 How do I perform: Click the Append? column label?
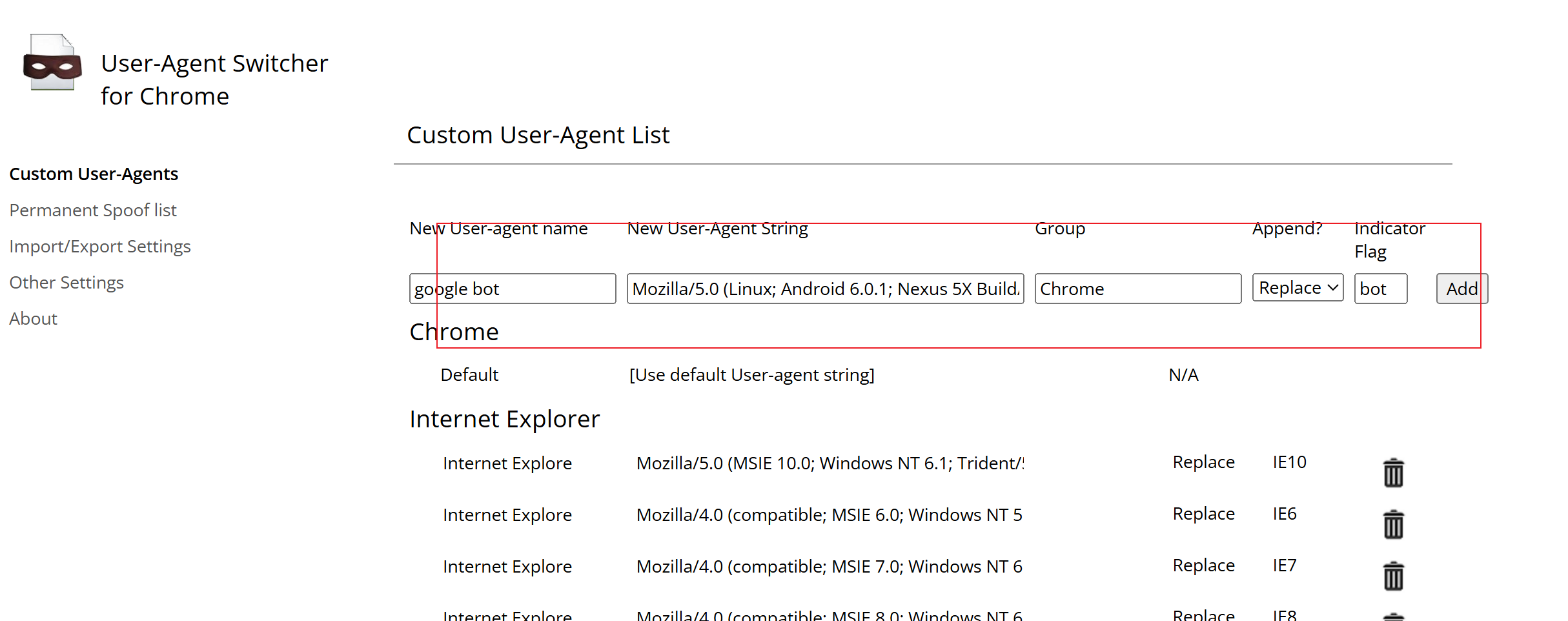point(1287,229)
